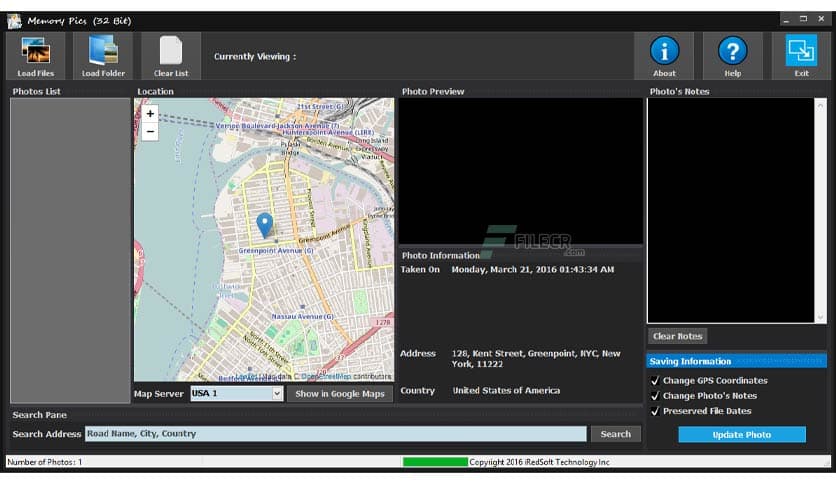Clear the photo list with Clear List
Image resolution: width=836 pixels, height=484 pixels.
(x=171, y=56)
